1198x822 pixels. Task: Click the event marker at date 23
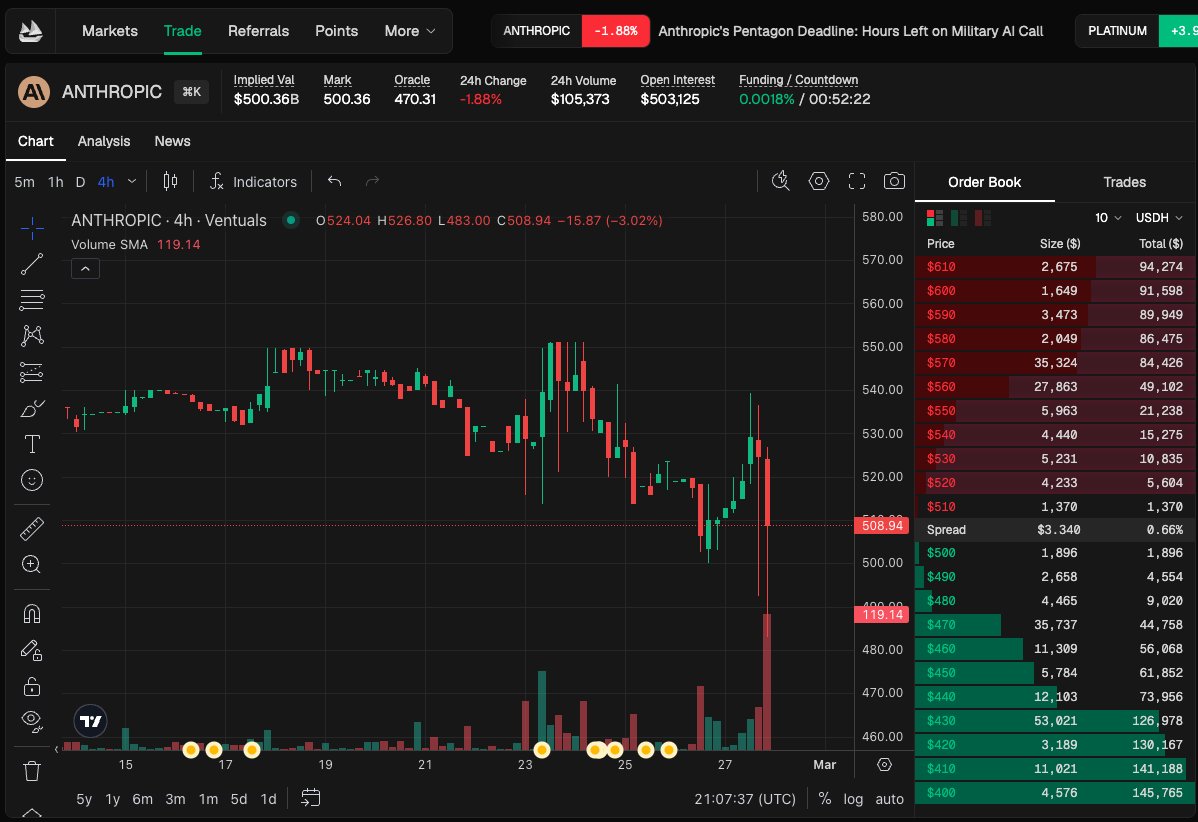click(x=542, y=750)
